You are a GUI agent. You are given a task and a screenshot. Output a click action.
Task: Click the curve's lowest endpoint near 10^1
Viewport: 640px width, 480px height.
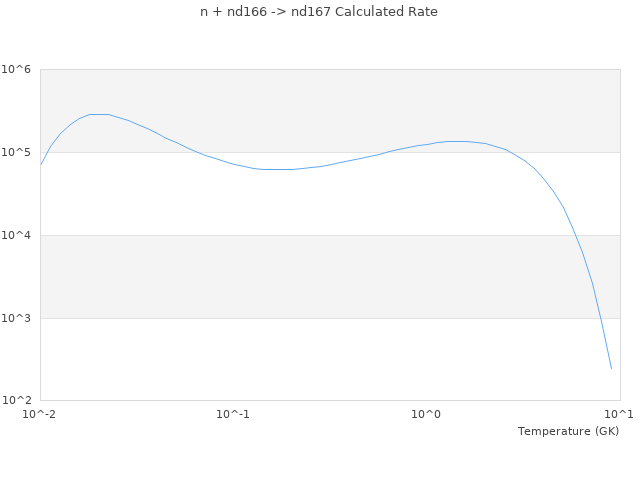[x=611, y=369]
